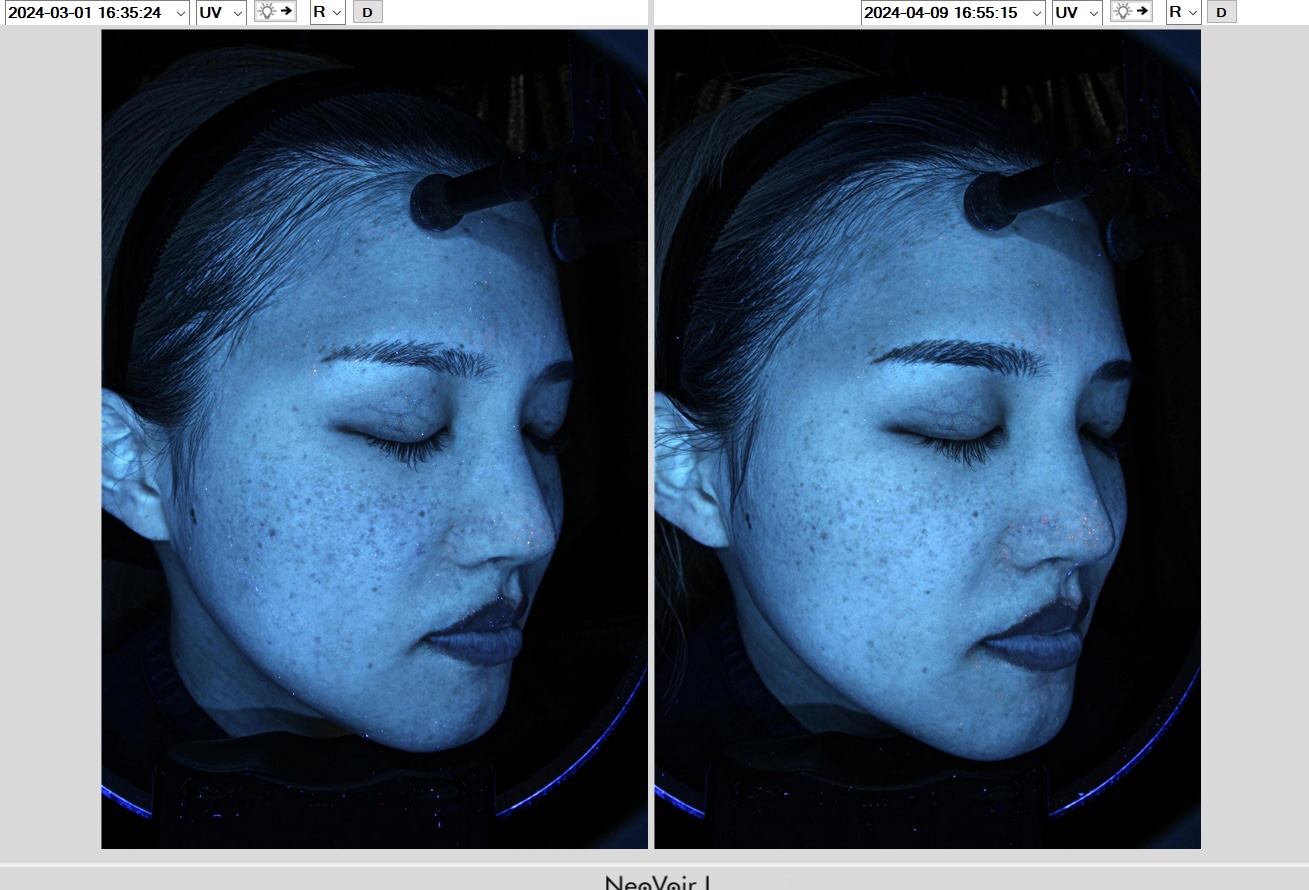1309x890 pixels.
Task: Select the right UV face image from April
Action: point(927,439)
